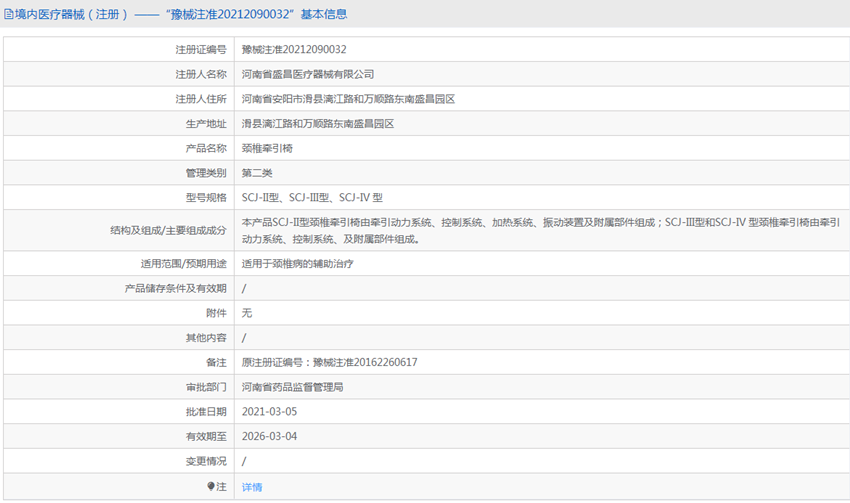Click the bullet icon beside 注
The width and height of the screenshot is (850, 503).
point(211,487)
